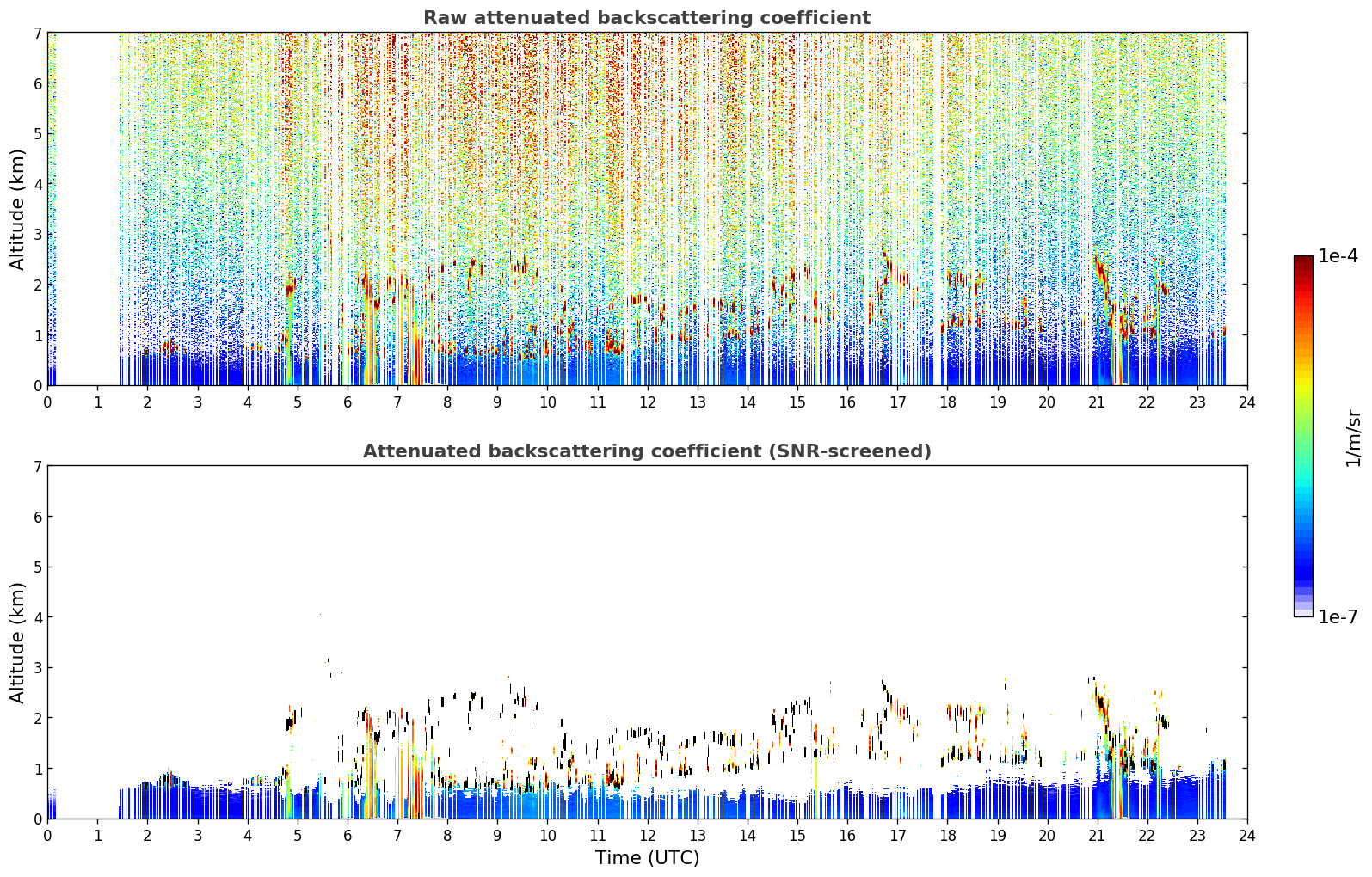Click the '1e-7' colorbar label
The width and height of the screenshot is (1372, 877).
(1338, 617)
